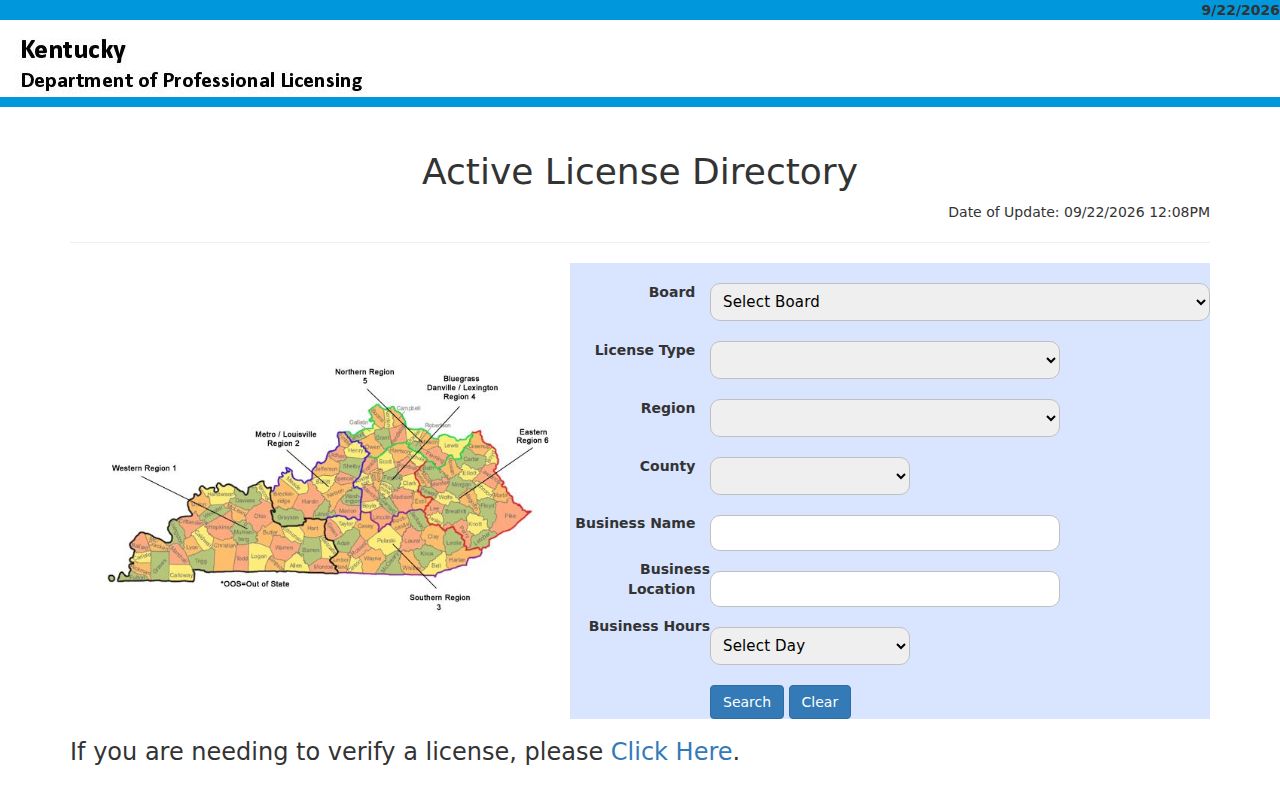1280x800 pixels.
Task: Click the Business Location field label
Action: tap(669, 579)
